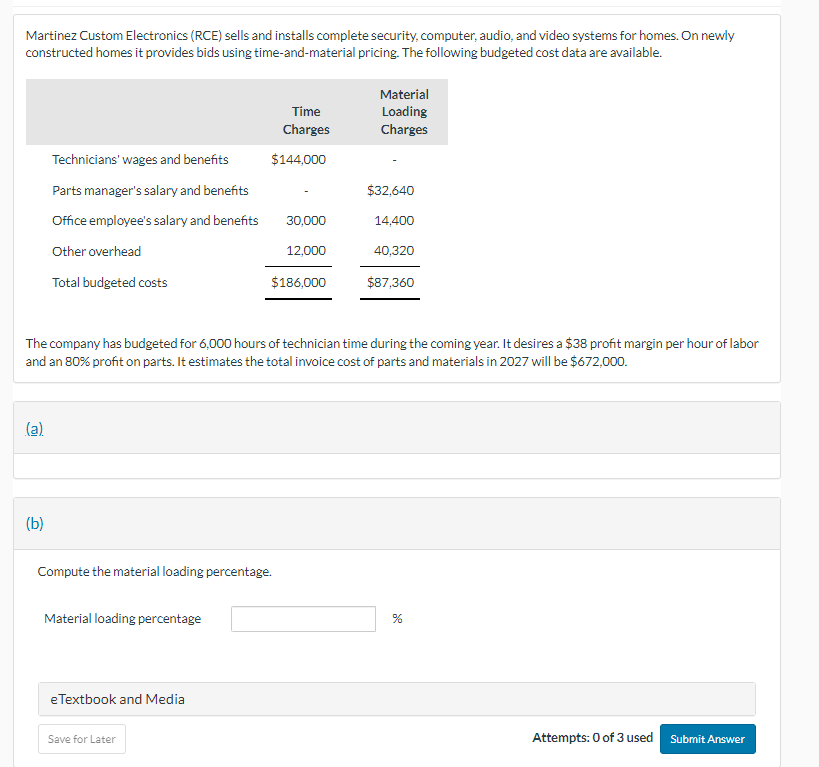Viewport: 819px width, 767px height.
Task: Click the $186,000 total time charges value
Action: tap(298, 283)
